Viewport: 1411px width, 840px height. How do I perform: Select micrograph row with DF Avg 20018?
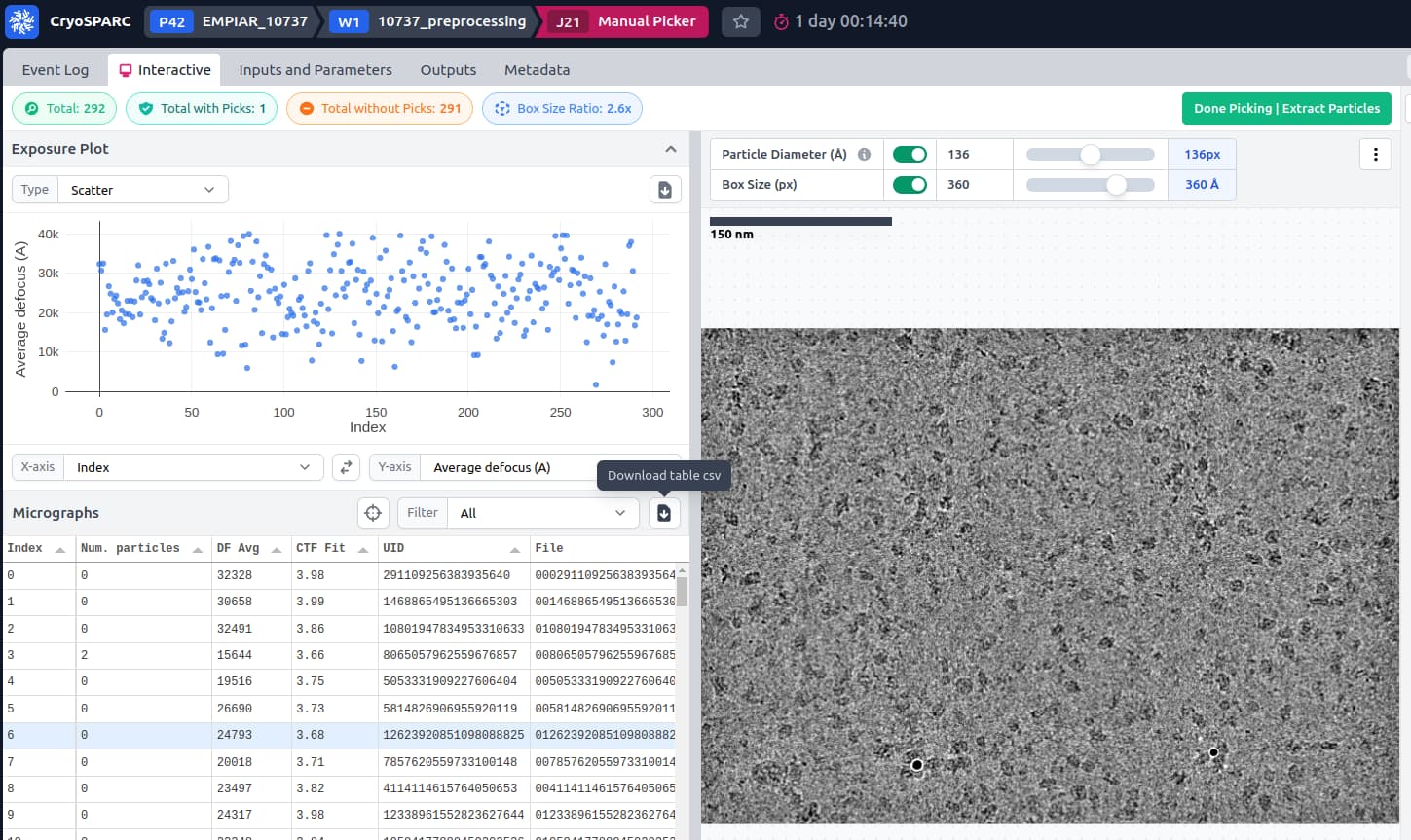click(340, 762)
